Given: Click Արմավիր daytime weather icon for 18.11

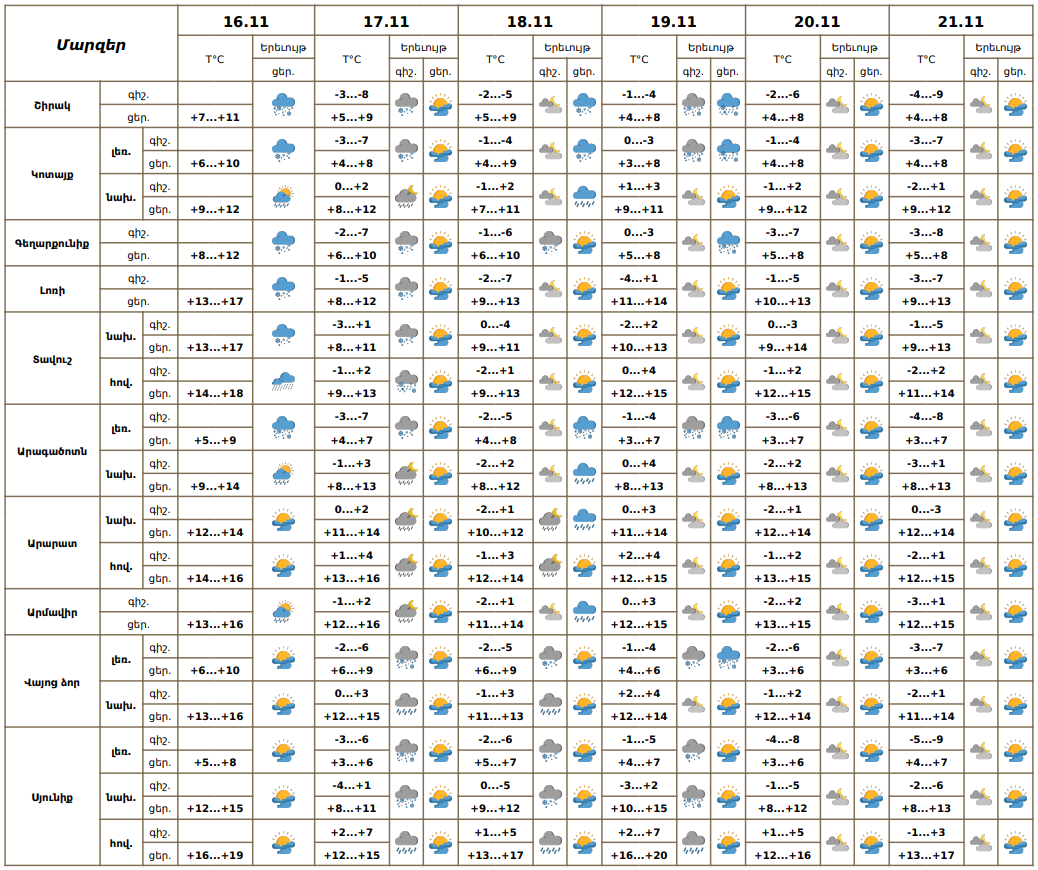Looking at the screenshot, I should click(585, 612).
